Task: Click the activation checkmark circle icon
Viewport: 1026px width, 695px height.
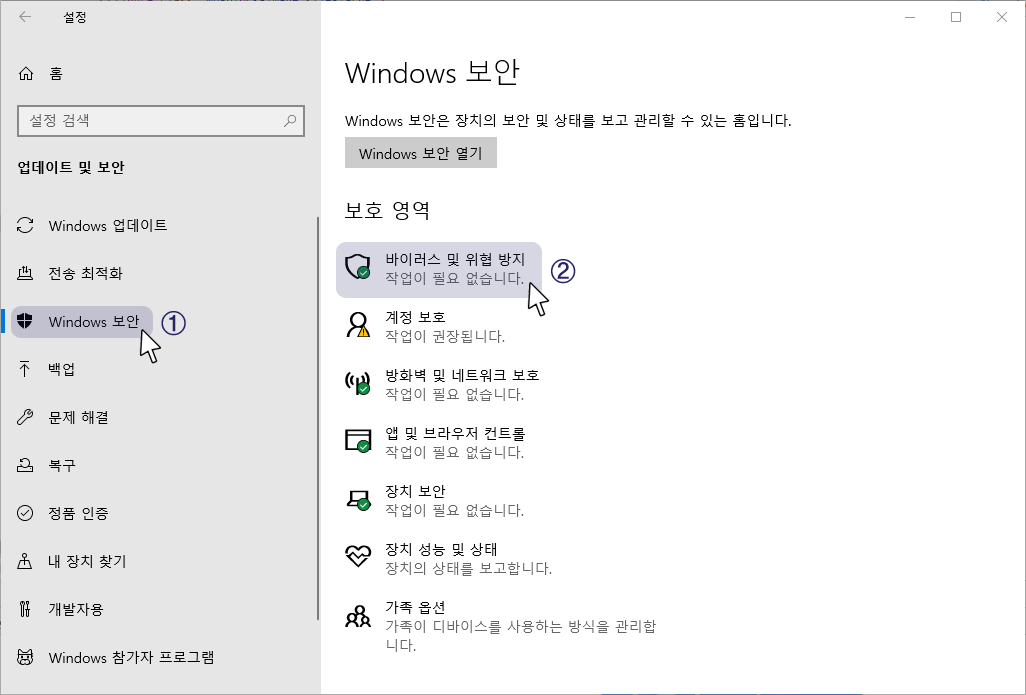Action: (25, 513)
